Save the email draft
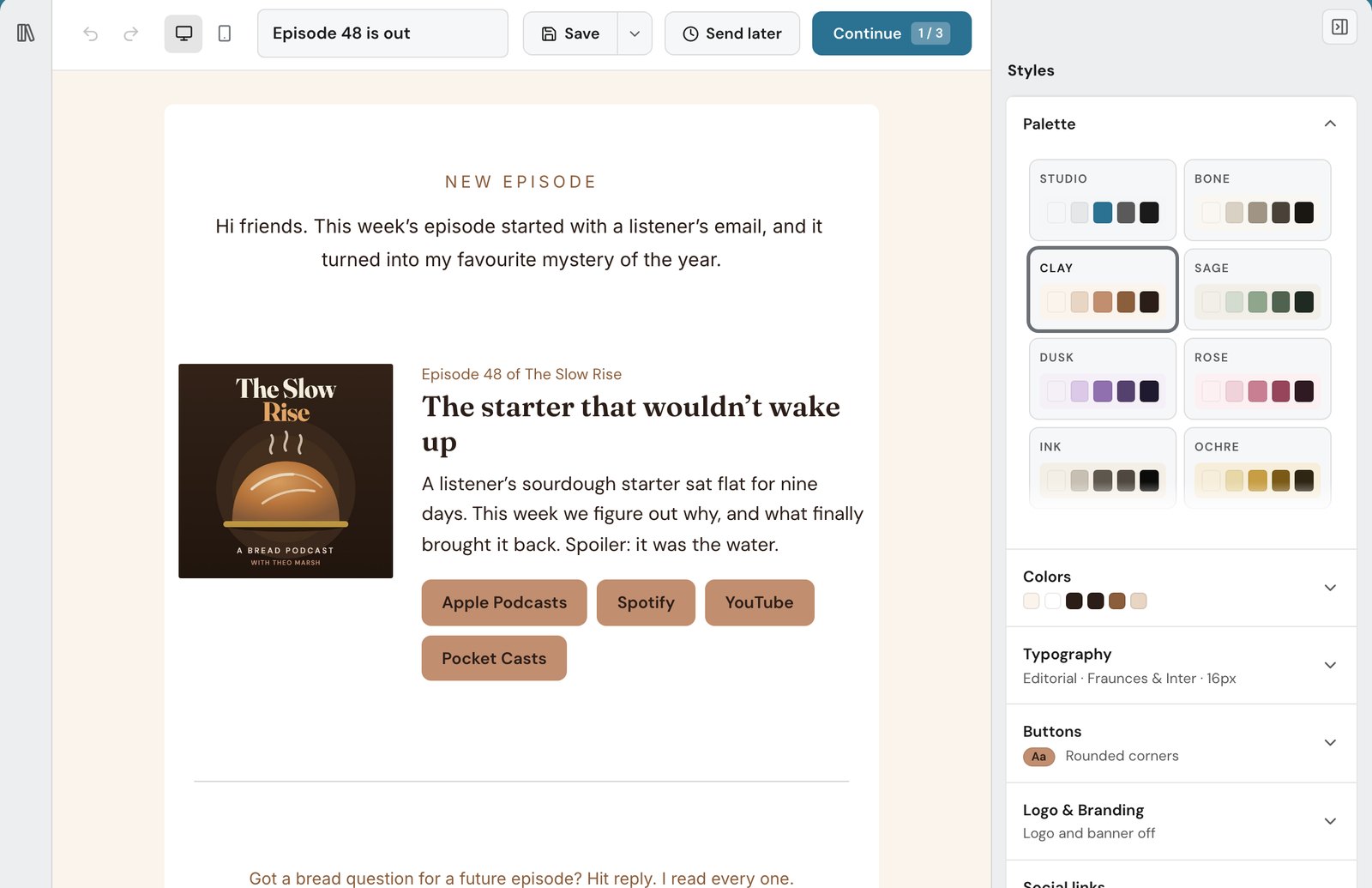Screen dimensions: 1372x888 [x=570, y=33]
